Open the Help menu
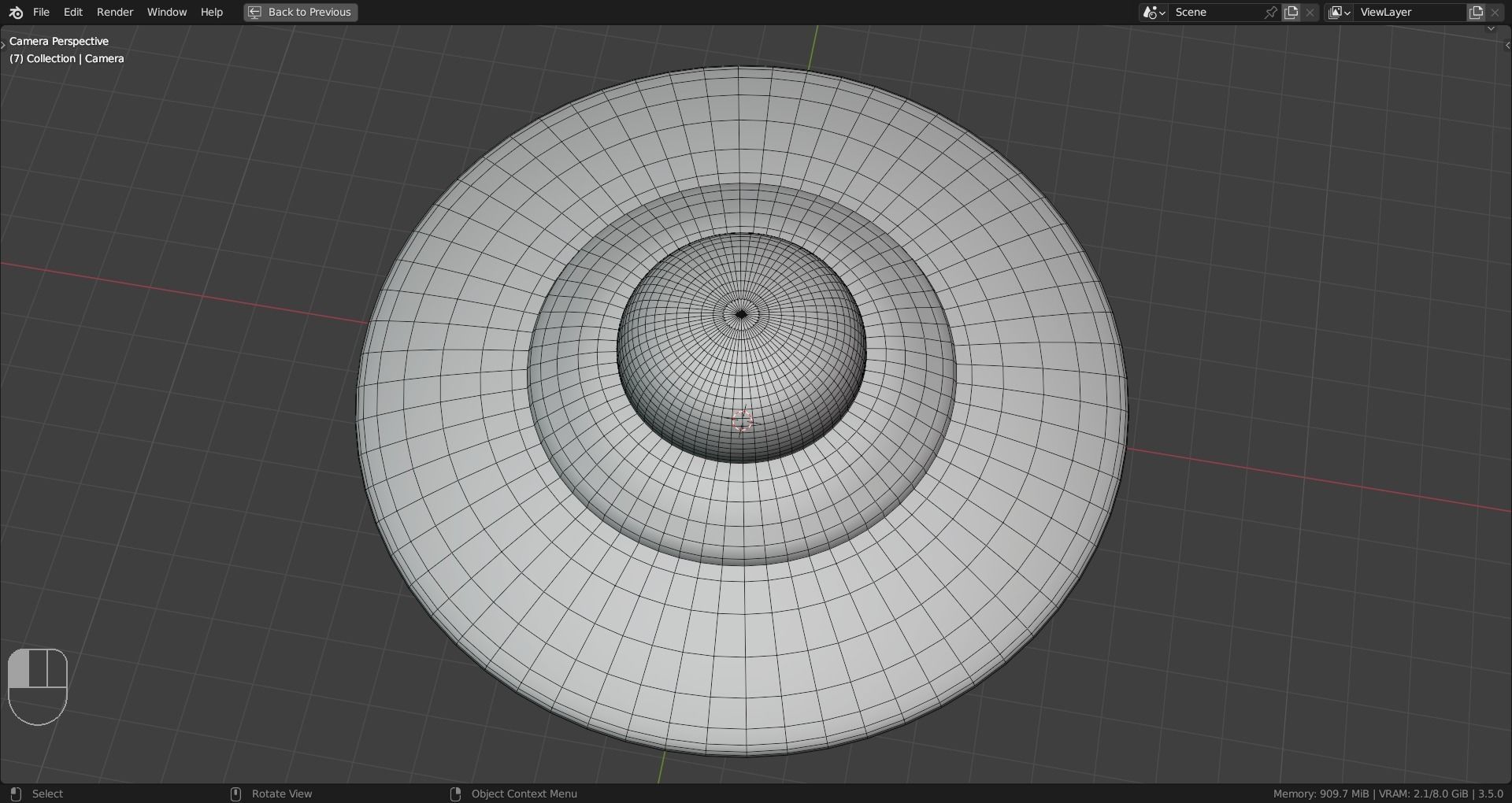Viewport: 1512px width, 803px height. pyautogui.click(x=212, y=13)
